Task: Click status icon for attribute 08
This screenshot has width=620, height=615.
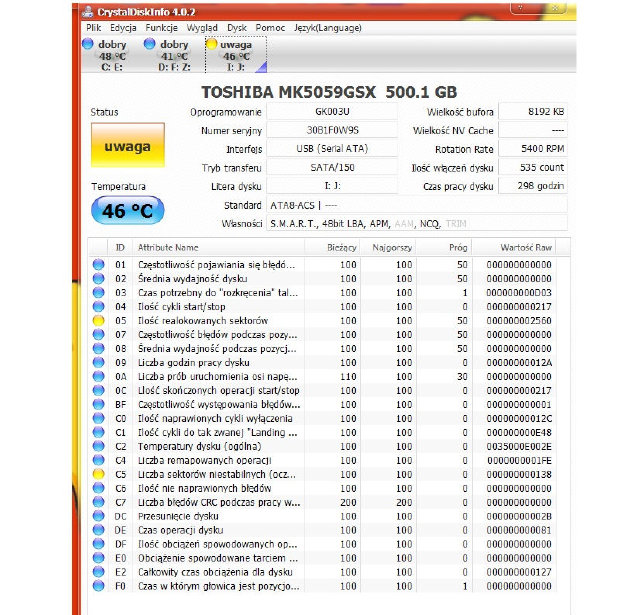Action: (x=98, y=348)
